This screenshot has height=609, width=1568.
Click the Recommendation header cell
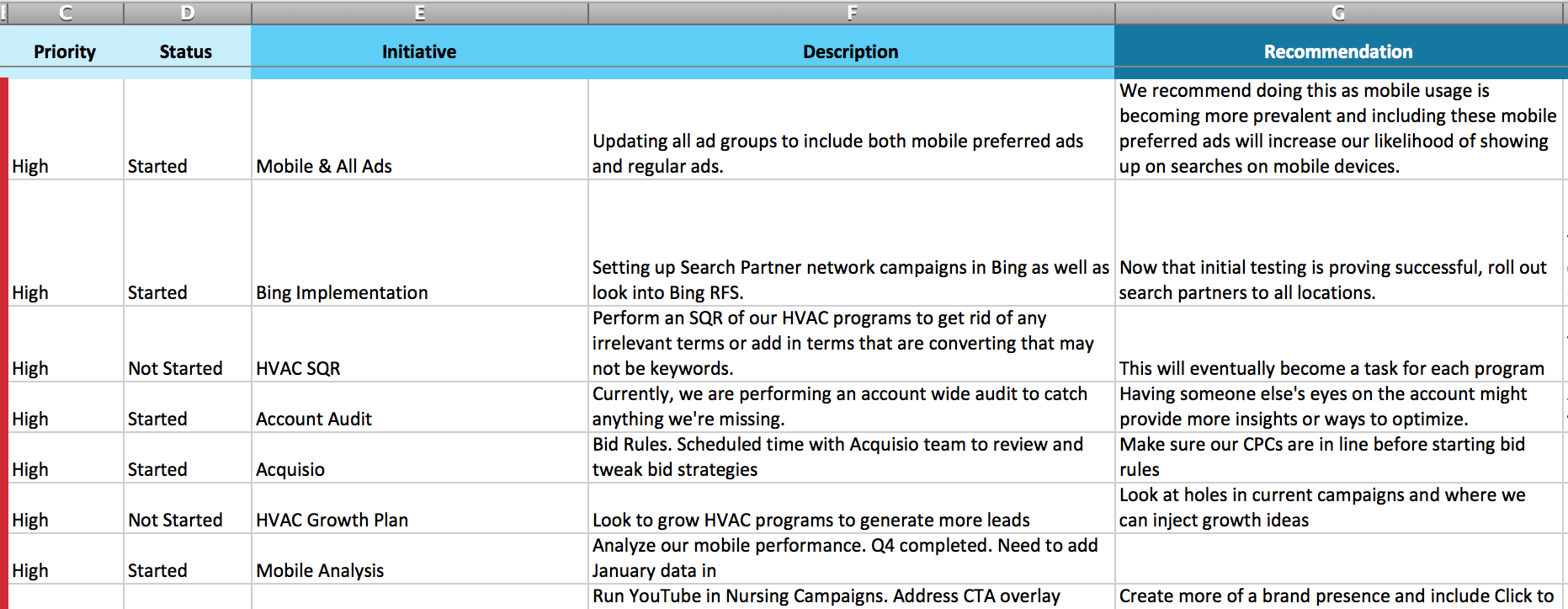pyautogui.click(x=1338, y=51)
